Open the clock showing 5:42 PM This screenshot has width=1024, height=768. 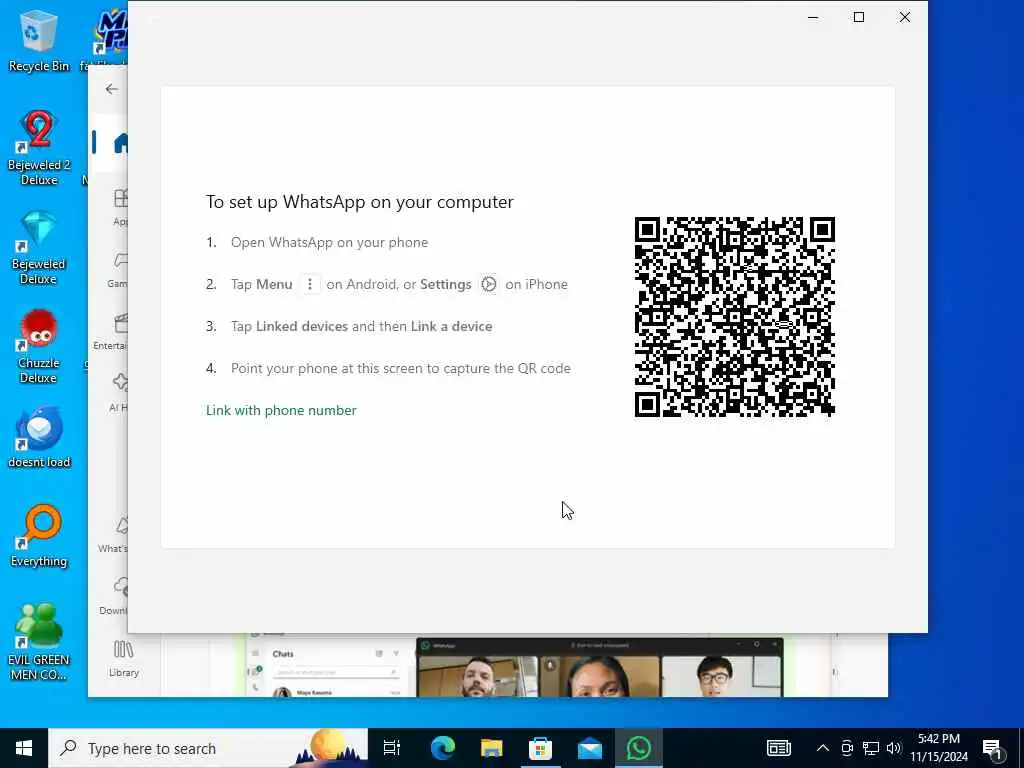pos(939,748)
